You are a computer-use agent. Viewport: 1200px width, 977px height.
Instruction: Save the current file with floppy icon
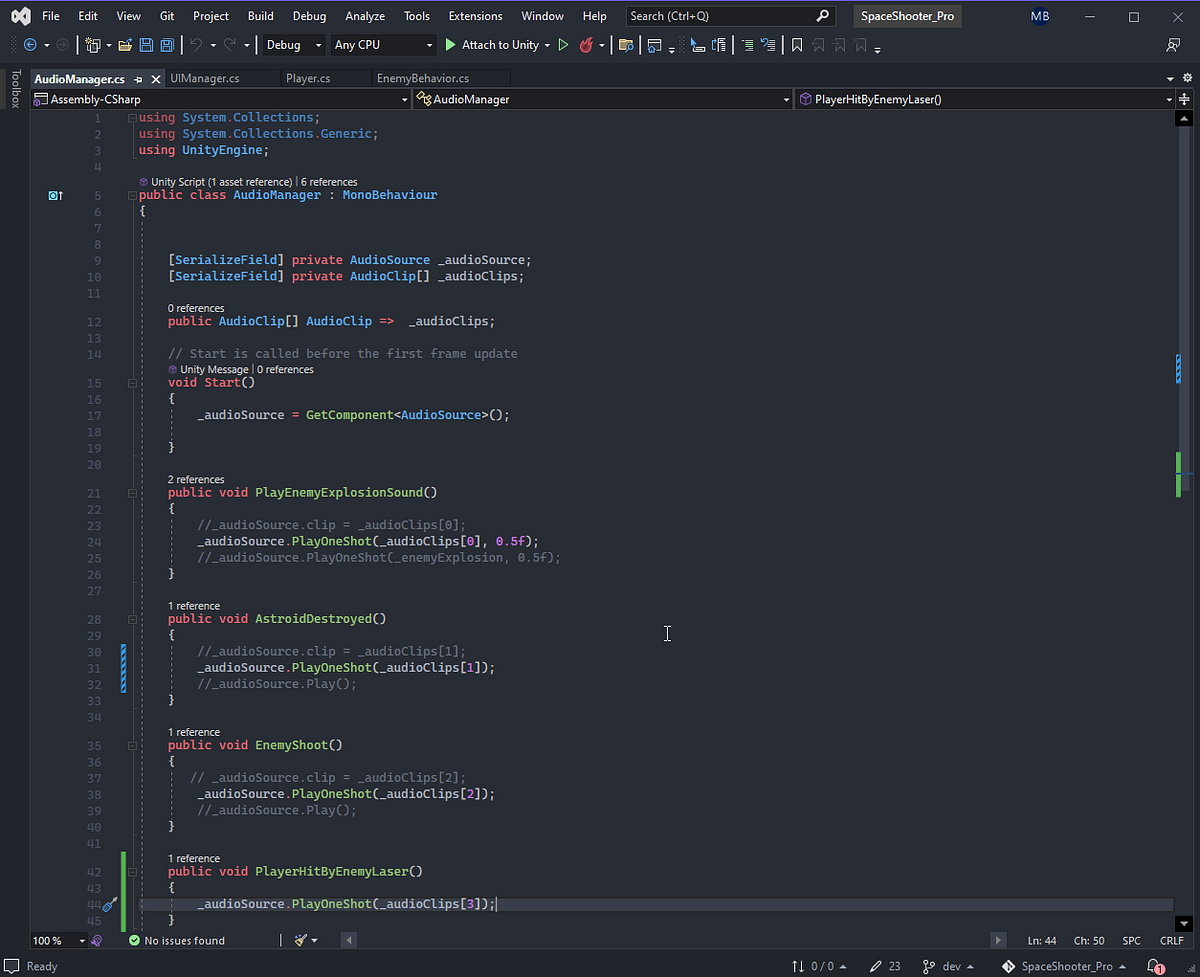pyautogui.click(x=146, y=45)
